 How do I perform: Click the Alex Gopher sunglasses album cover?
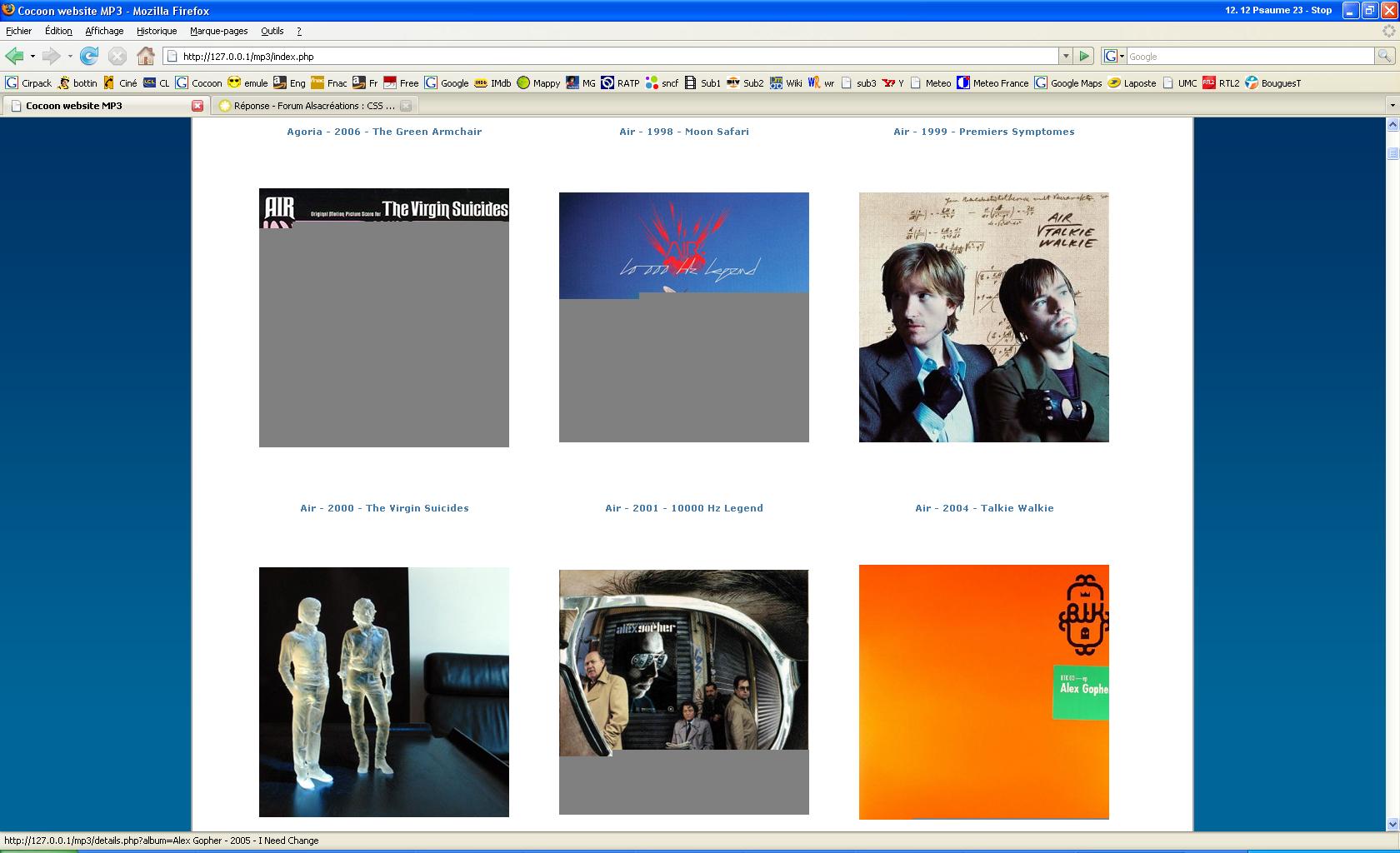[x=684, y=692]
